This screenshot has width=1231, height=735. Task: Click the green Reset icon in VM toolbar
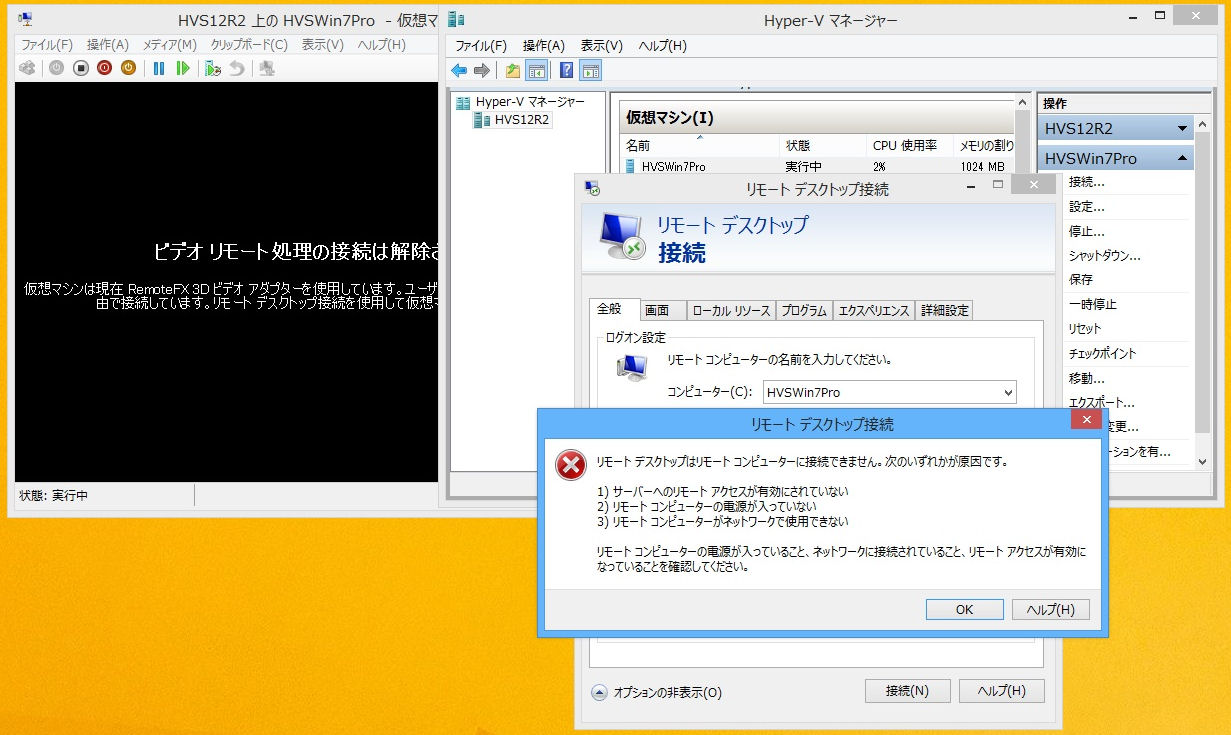(x=182, y=68)
